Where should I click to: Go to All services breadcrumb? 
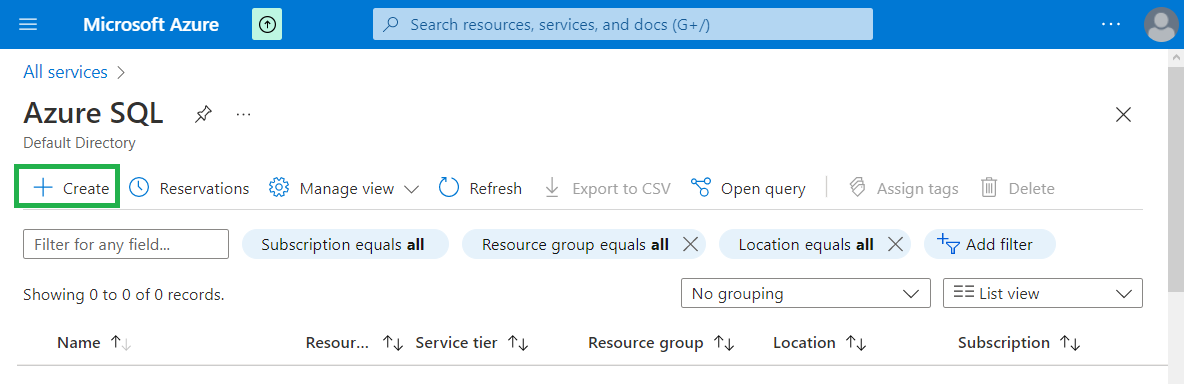pyautogui.click(x=66, y=72)
